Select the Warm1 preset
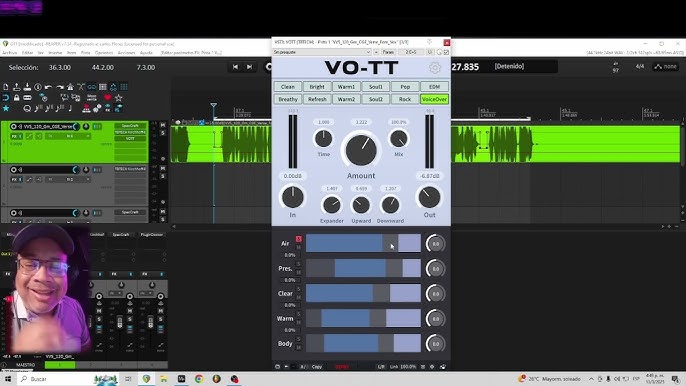 [x=346, y=87]
